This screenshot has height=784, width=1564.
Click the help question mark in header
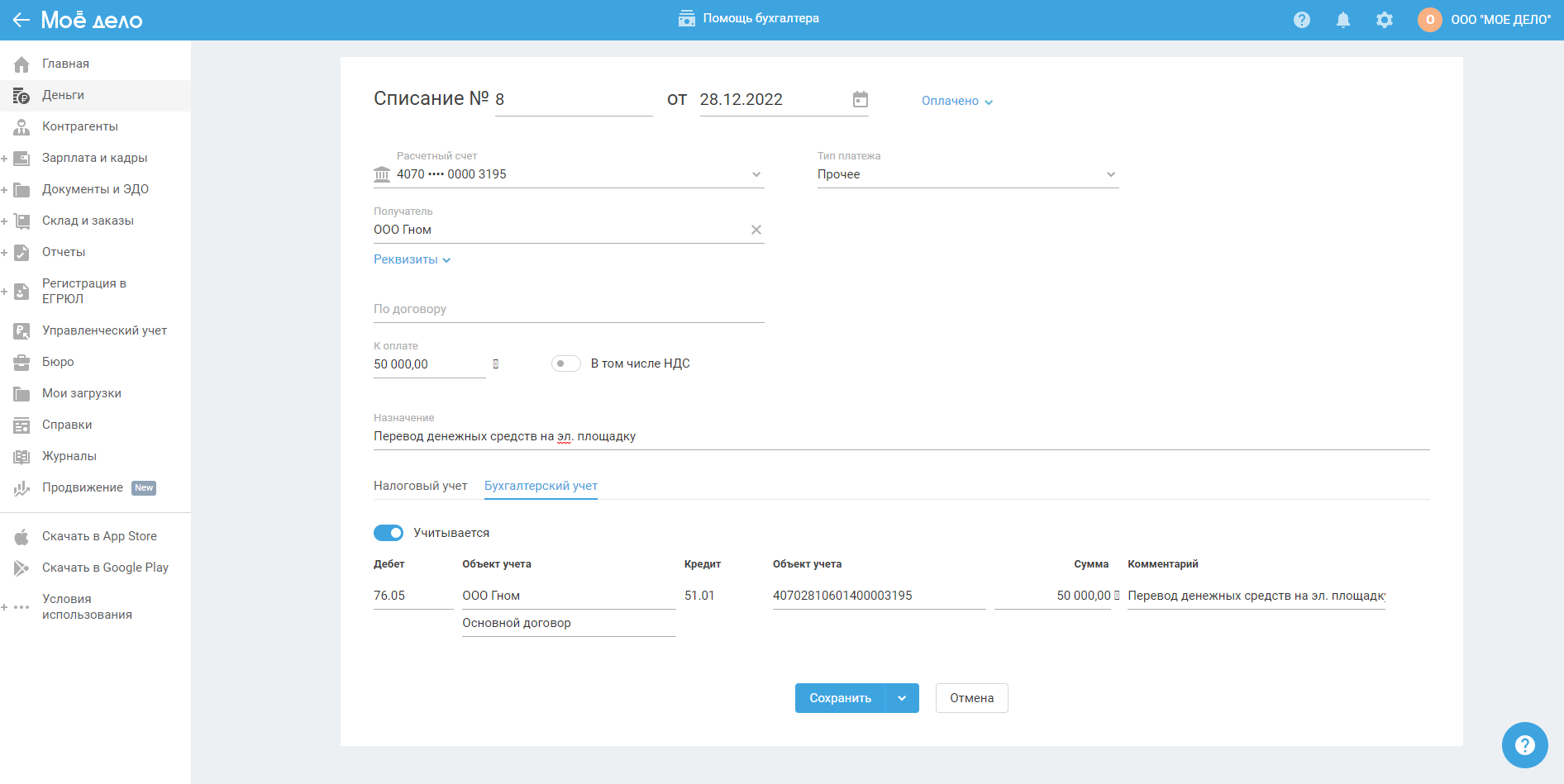point(1302,20)
